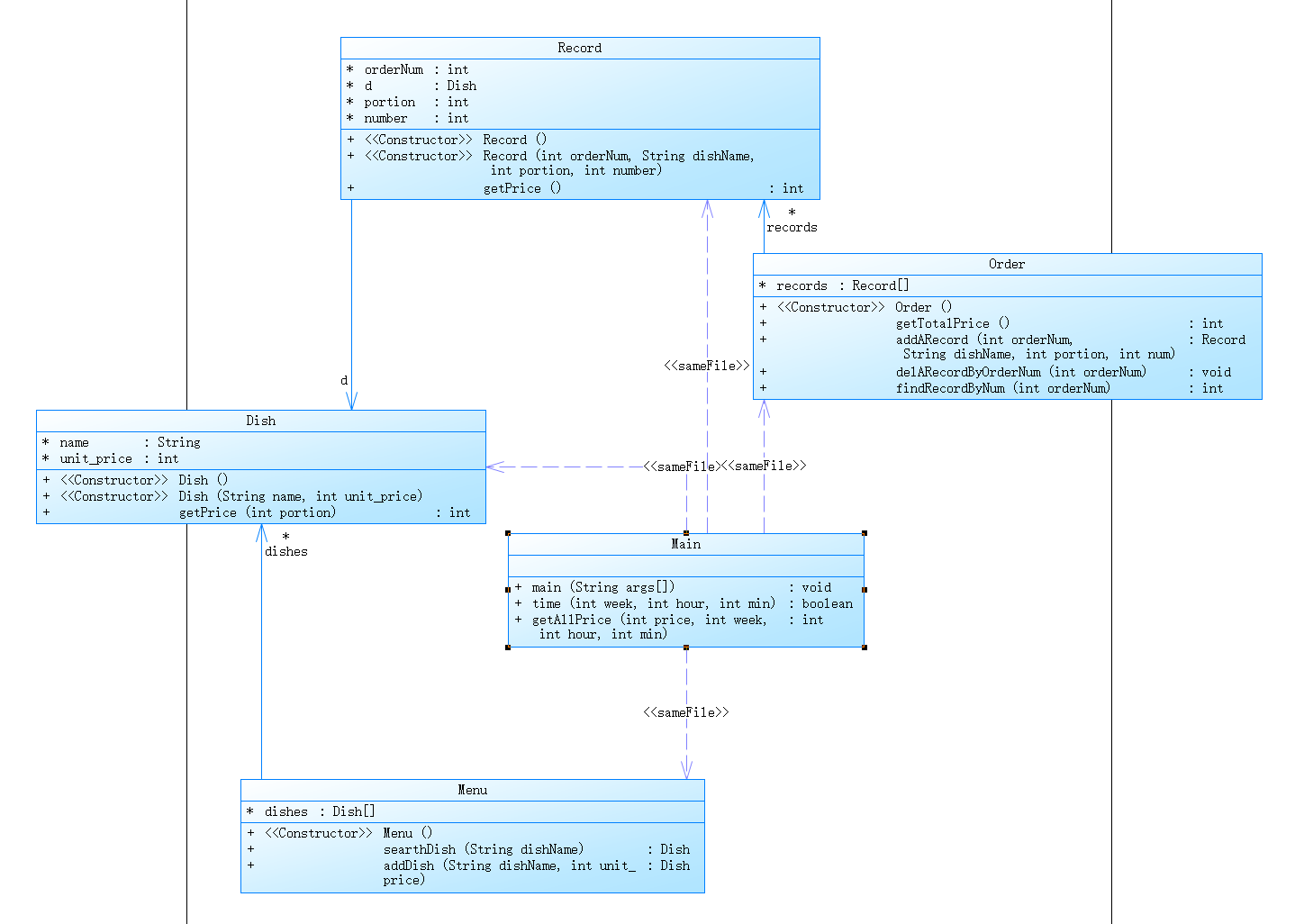Select the Order class header
The image size is (1295, 924).
tap(1007, 264)
